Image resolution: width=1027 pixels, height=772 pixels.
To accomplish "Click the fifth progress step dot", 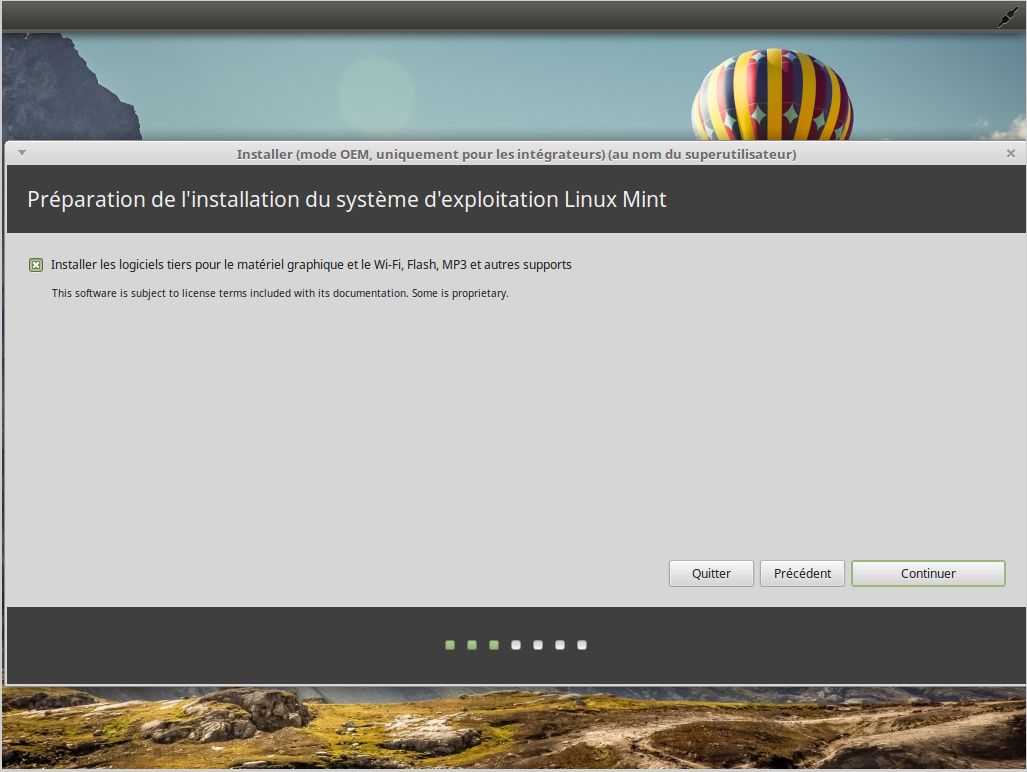I will (x=538, y=645).
